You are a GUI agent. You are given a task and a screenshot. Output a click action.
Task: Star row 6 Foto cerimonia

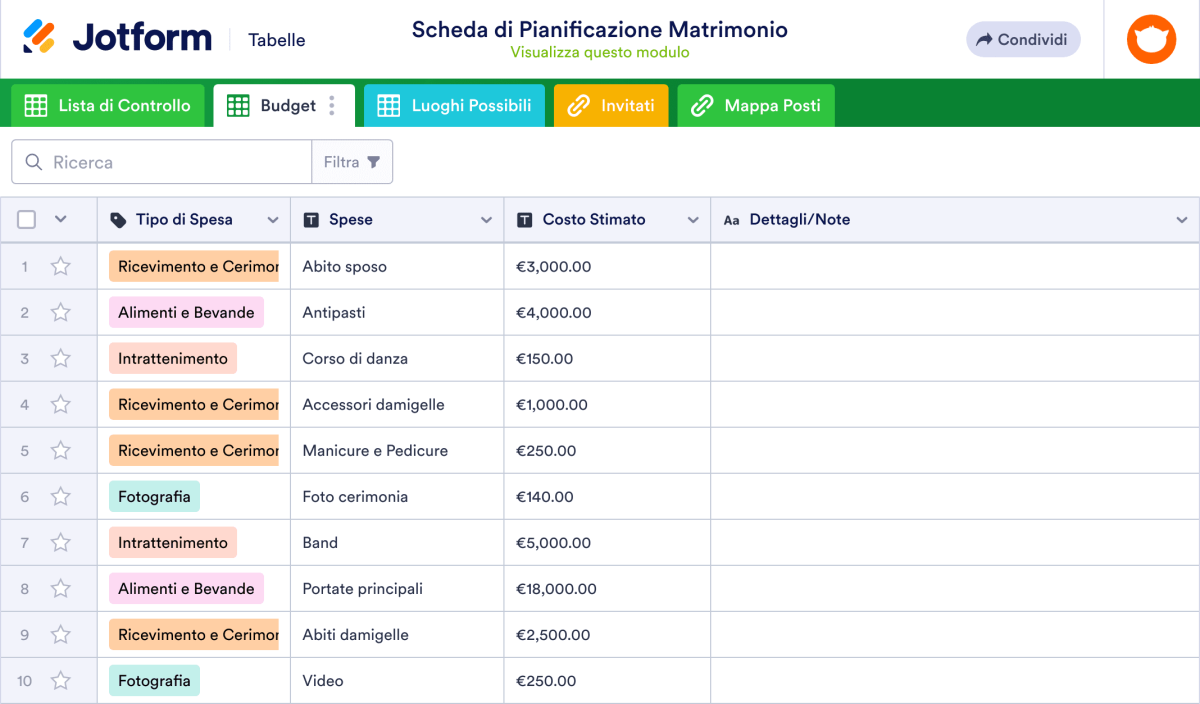61,496
